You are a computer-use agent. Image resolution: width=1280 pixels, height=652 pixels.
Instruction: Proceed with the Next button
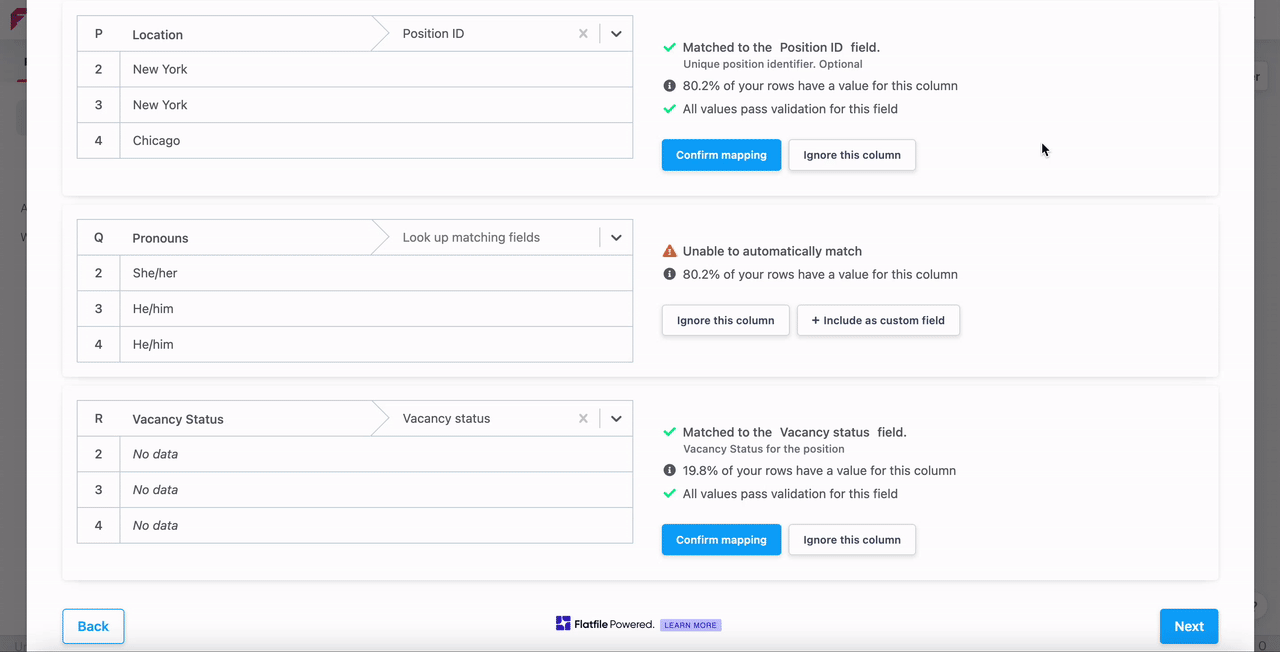point(1188,626)
